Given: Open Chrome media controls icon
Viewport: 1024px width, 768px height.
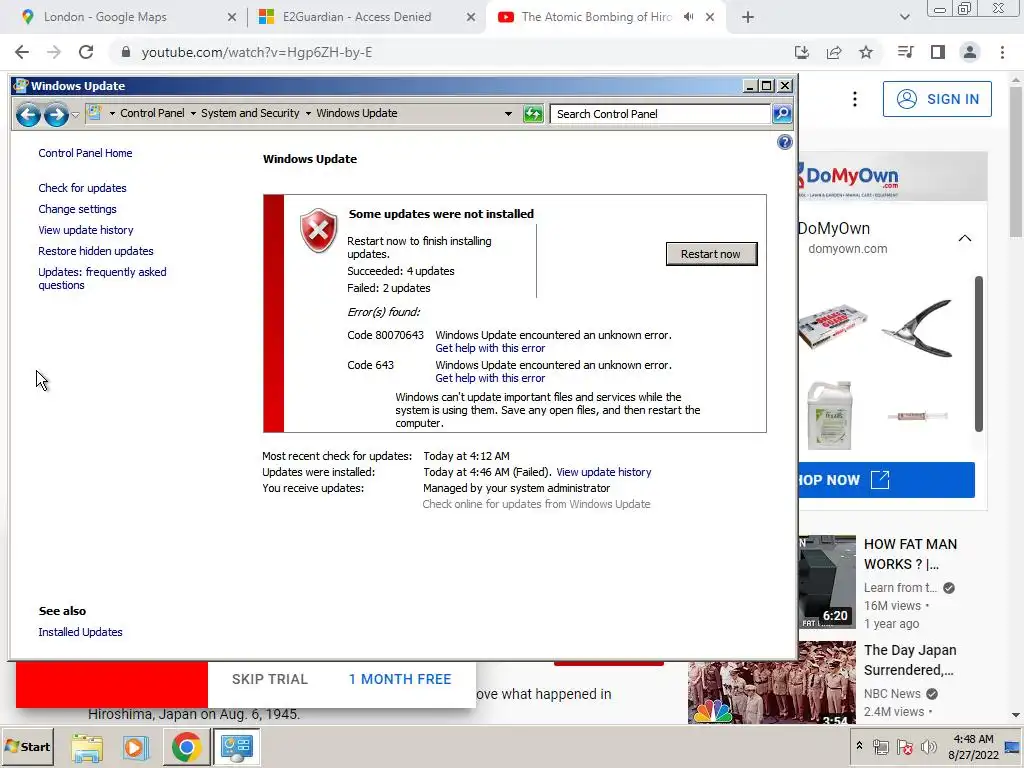Looking at the screenshot, I should [905, 52].
